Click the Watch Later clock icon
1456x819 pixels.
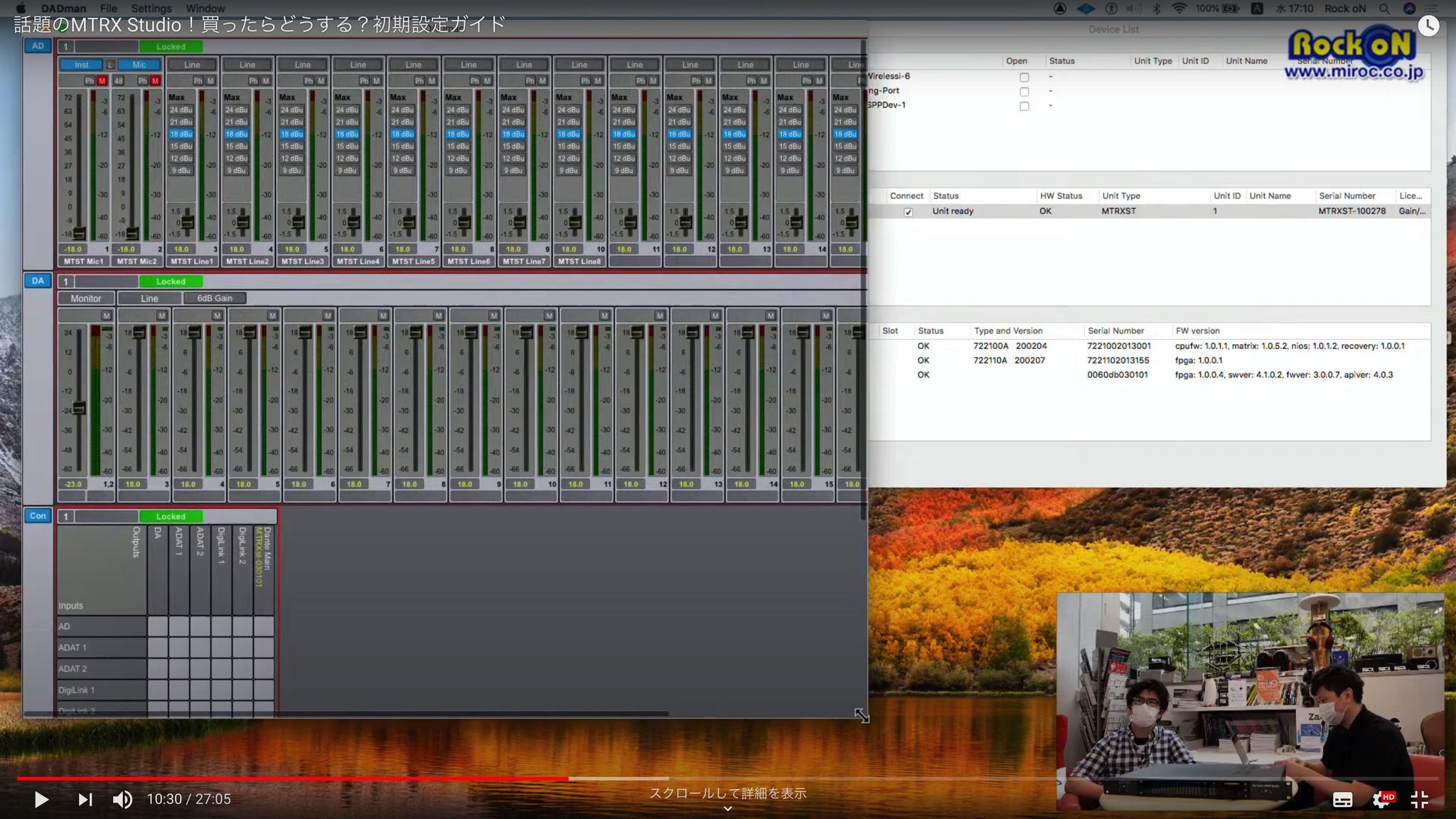click(1428, 26)
